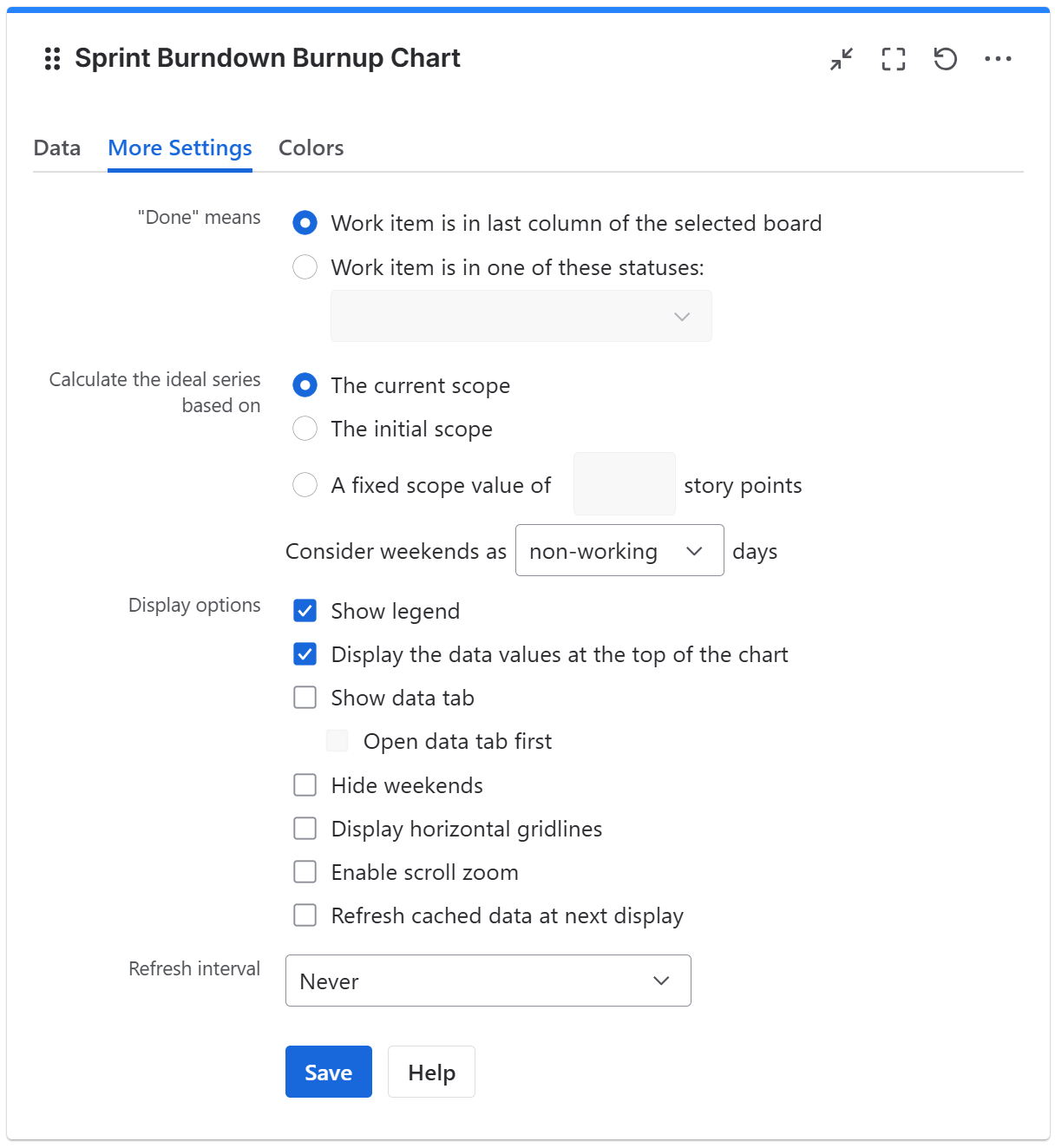Image resolution: width=1055 pixels, height=1148 pixels.
Task: Choose 'The initial scope' option
Action: point(305,429)
